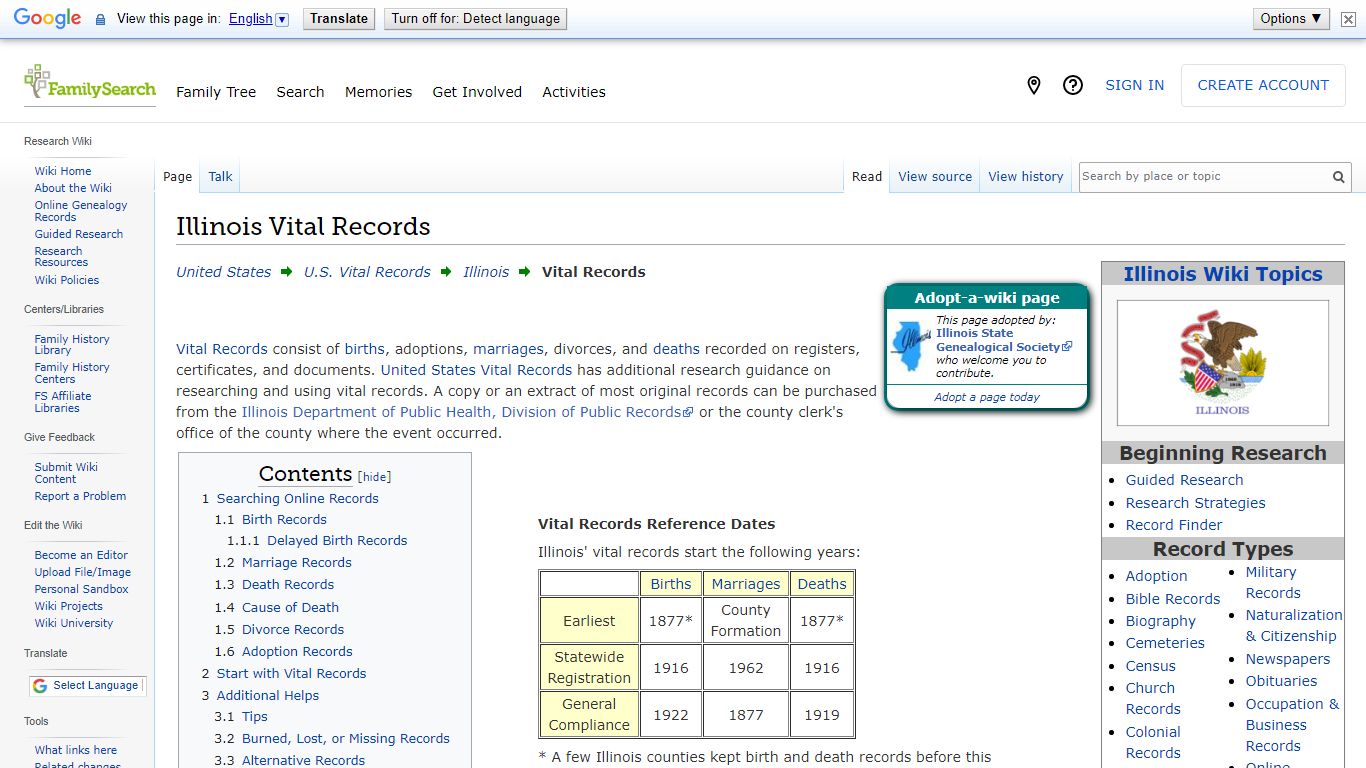The width and height of the screenshot is (1366, 768).
Task: Jump to Burned, Lost, or Missing Records
Action: (x=345, y=739)
